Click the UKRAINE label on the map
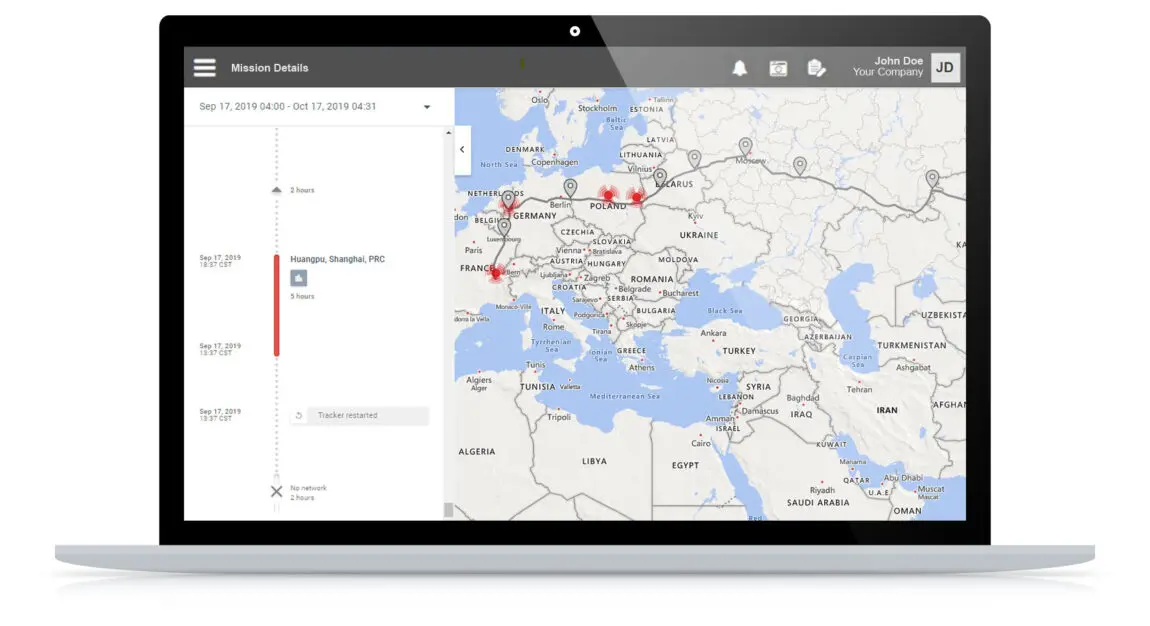 [x=699, y=235]
